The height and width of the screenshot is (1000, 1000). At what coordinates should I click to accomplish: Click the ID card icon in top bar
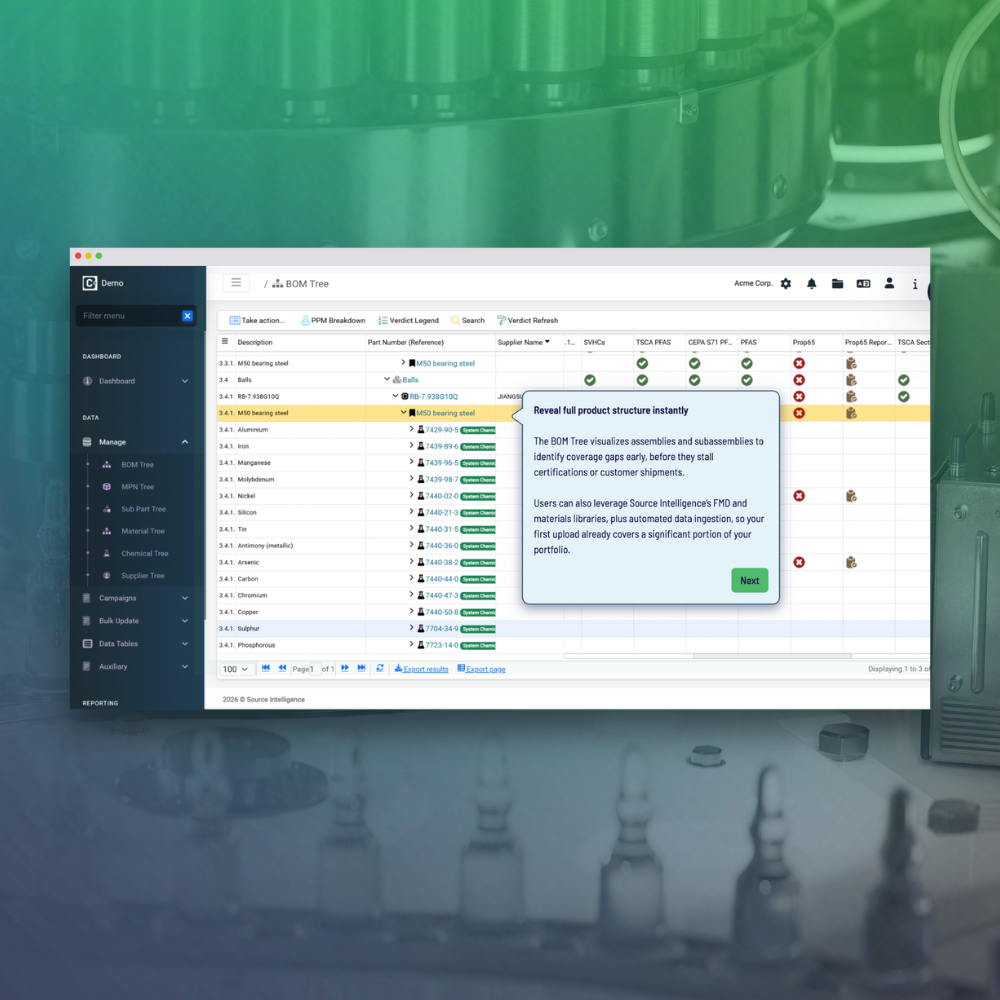pos(864,284)
